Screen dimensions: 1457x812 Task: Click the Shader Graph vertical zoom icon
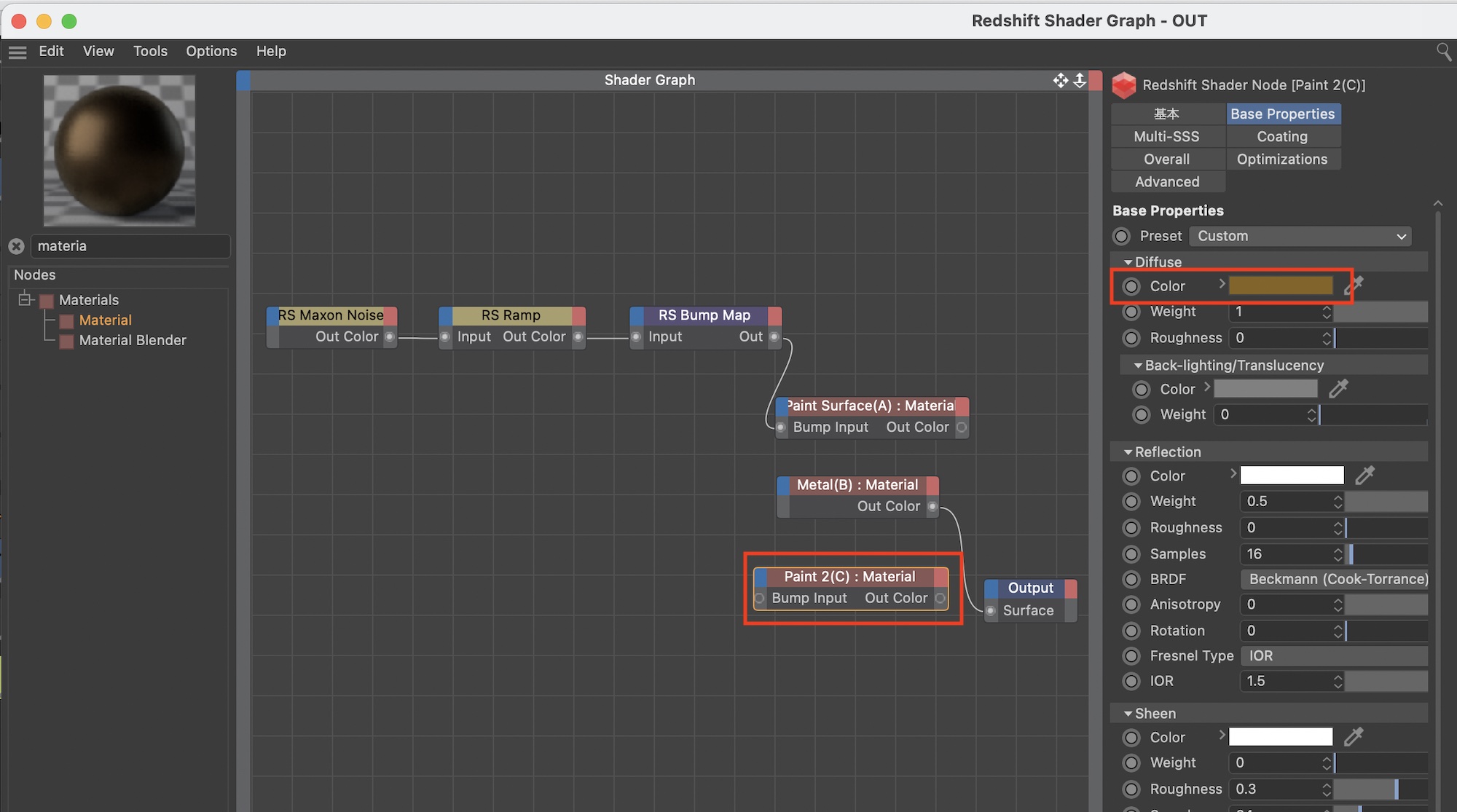1080,80
